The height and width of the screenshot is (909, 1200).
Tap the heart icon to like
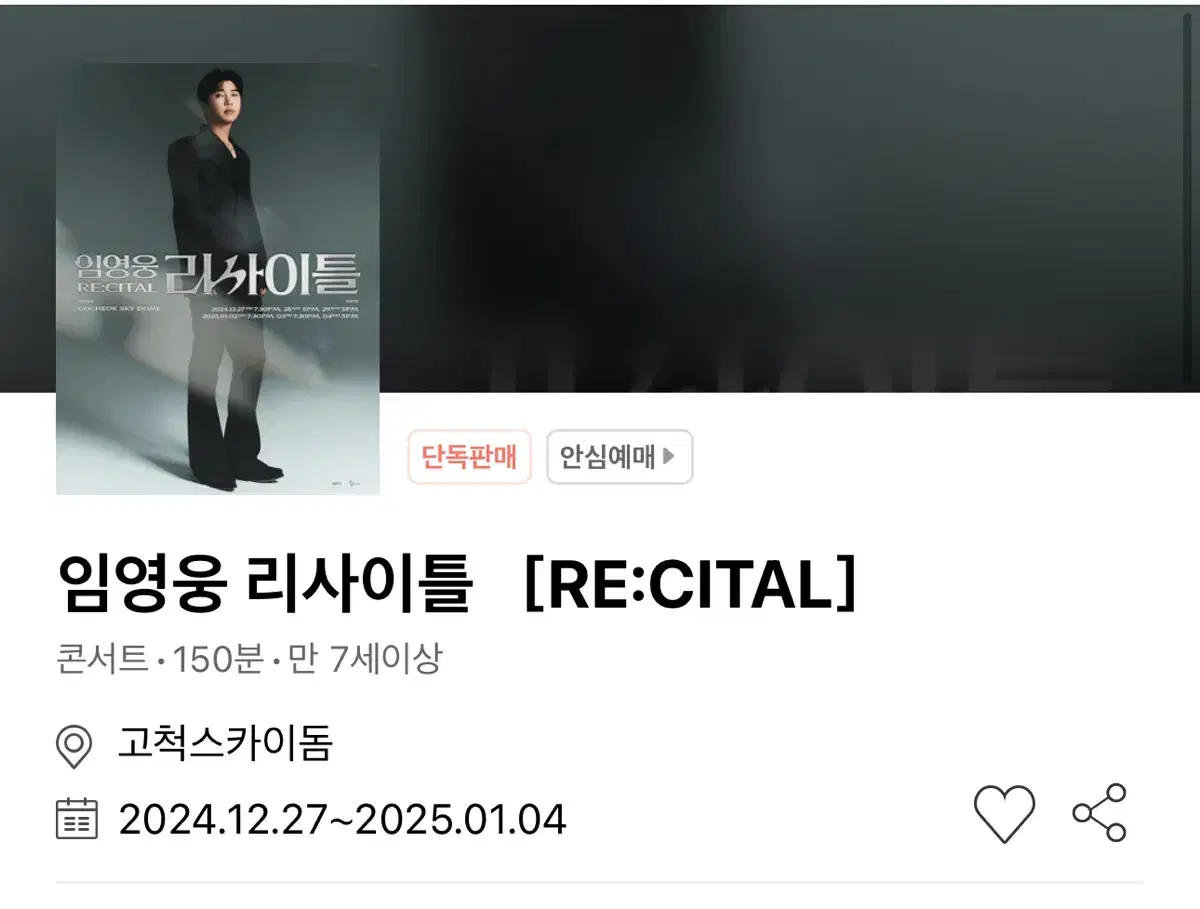point(1004,813)
